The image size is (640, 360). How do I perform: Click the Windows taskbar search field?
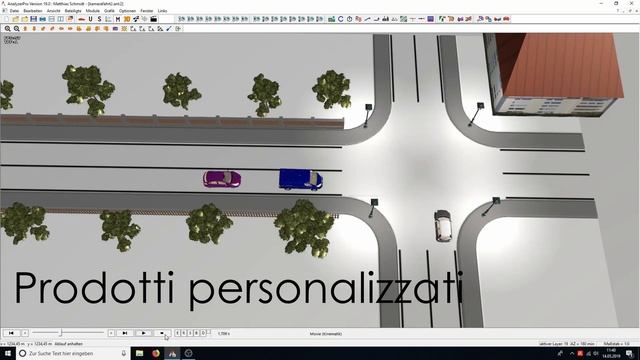pos(73,353)
